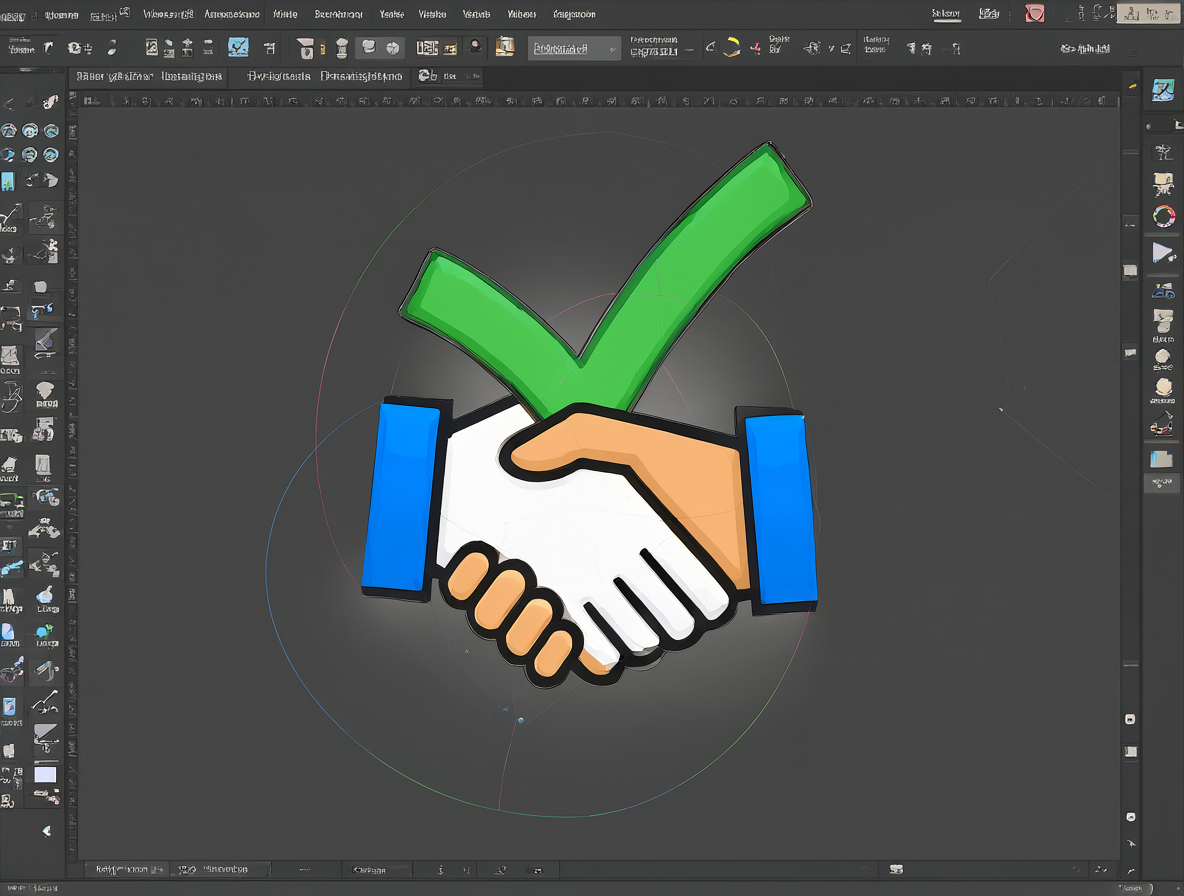Click the small yellow pencil icon beside canvas
1184x896 pixels.
pos(1133,86)
